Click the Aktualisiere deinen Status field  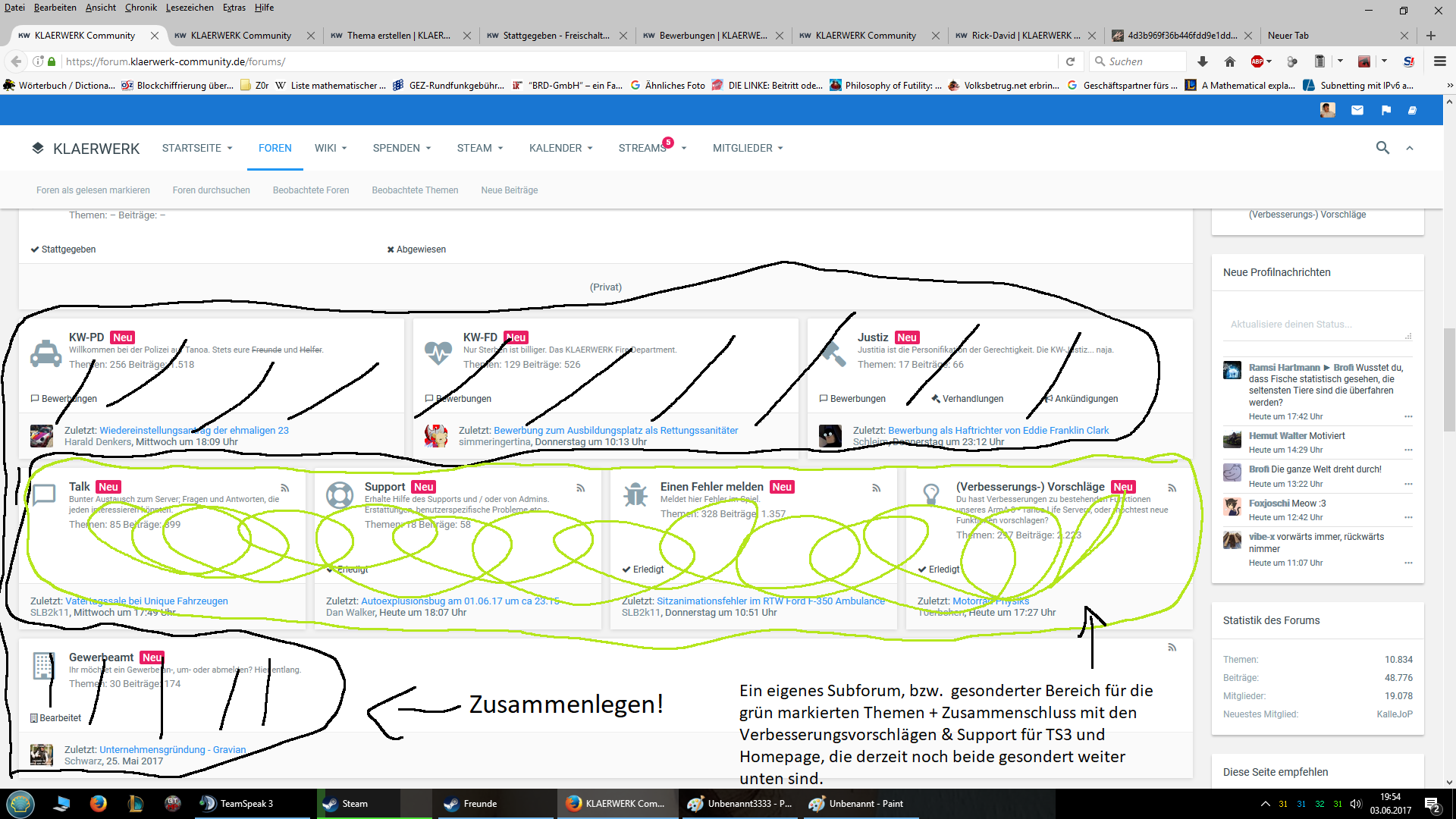(x=1317, y=325)
